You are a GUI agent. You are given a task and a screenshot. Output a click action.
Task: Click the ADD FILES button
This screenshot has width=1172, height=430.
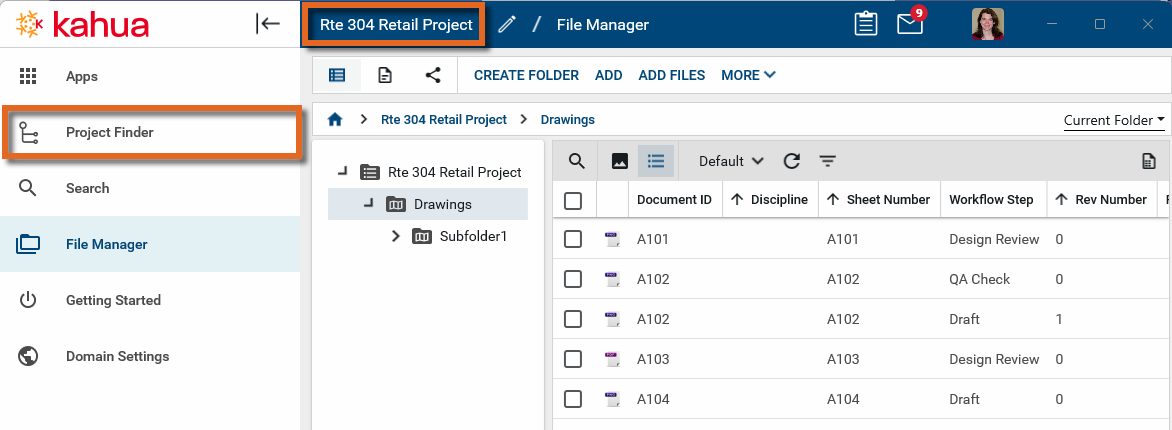[x=671, y=75]
